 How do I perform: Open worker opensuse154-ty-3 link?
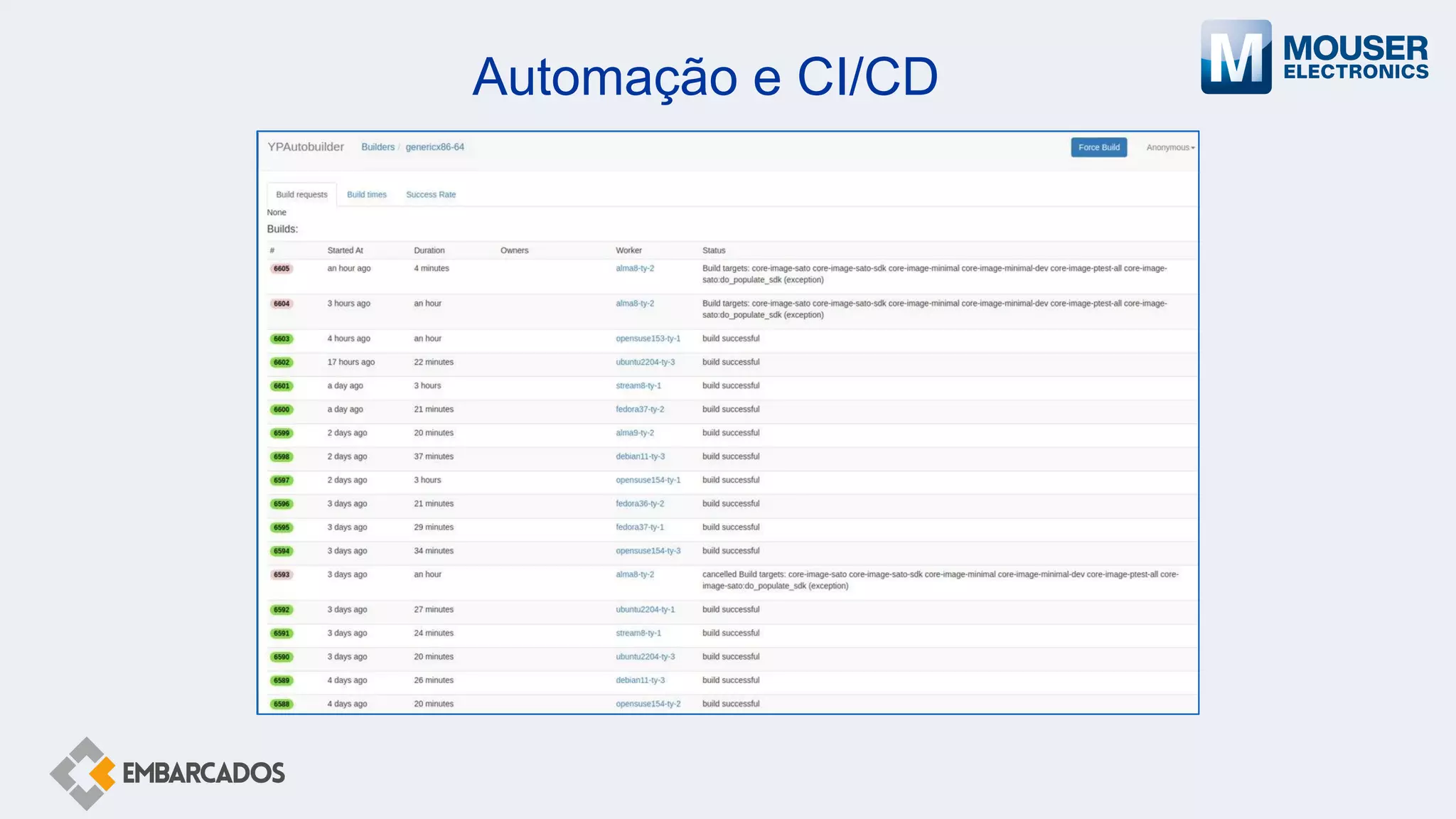[648, 550]
